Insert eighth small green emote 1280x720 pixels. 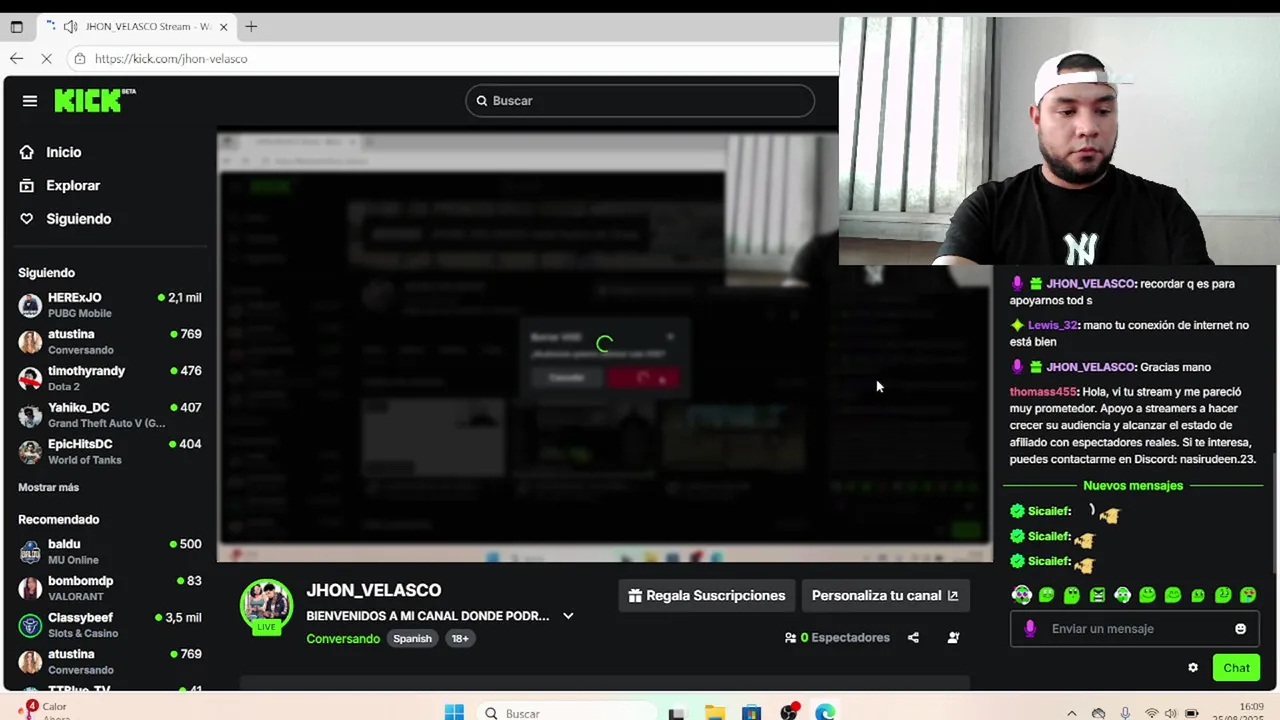(1198, 595)
